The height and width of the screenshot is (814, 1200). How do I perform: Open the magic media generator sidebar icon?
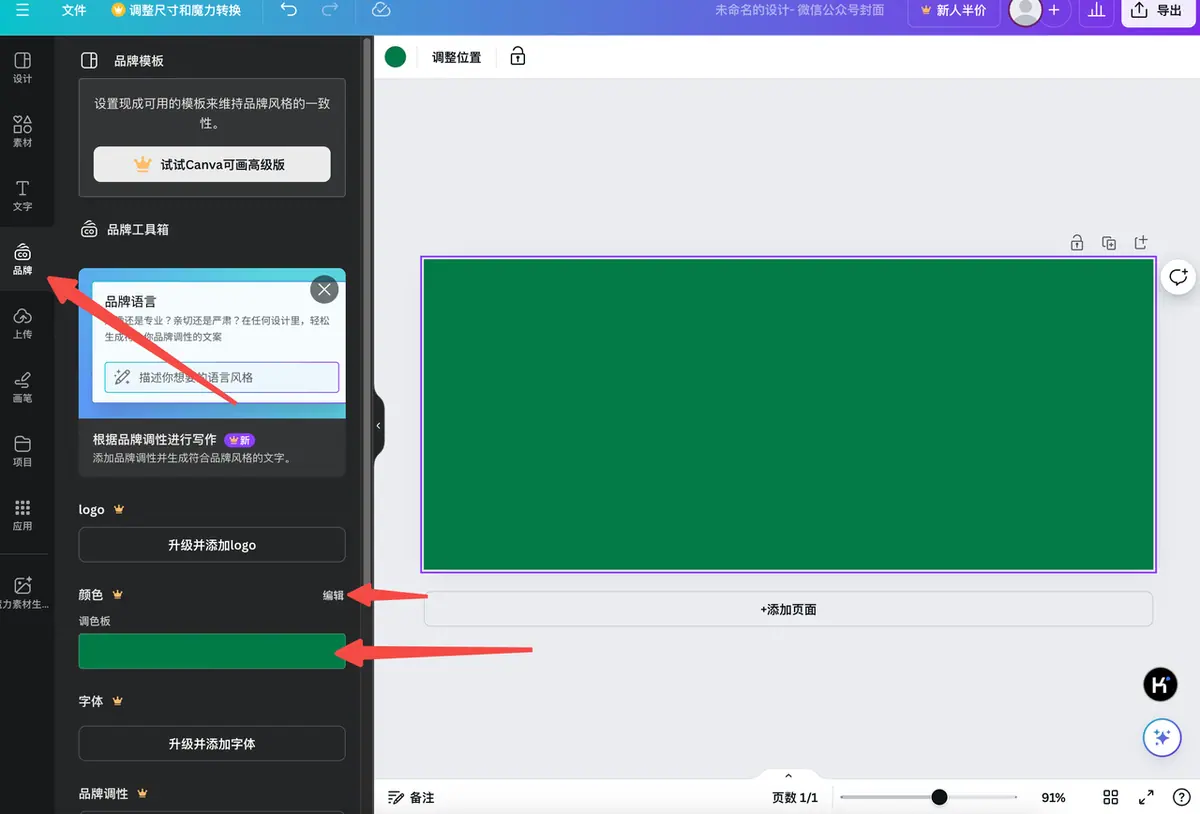tap(22, 593)
